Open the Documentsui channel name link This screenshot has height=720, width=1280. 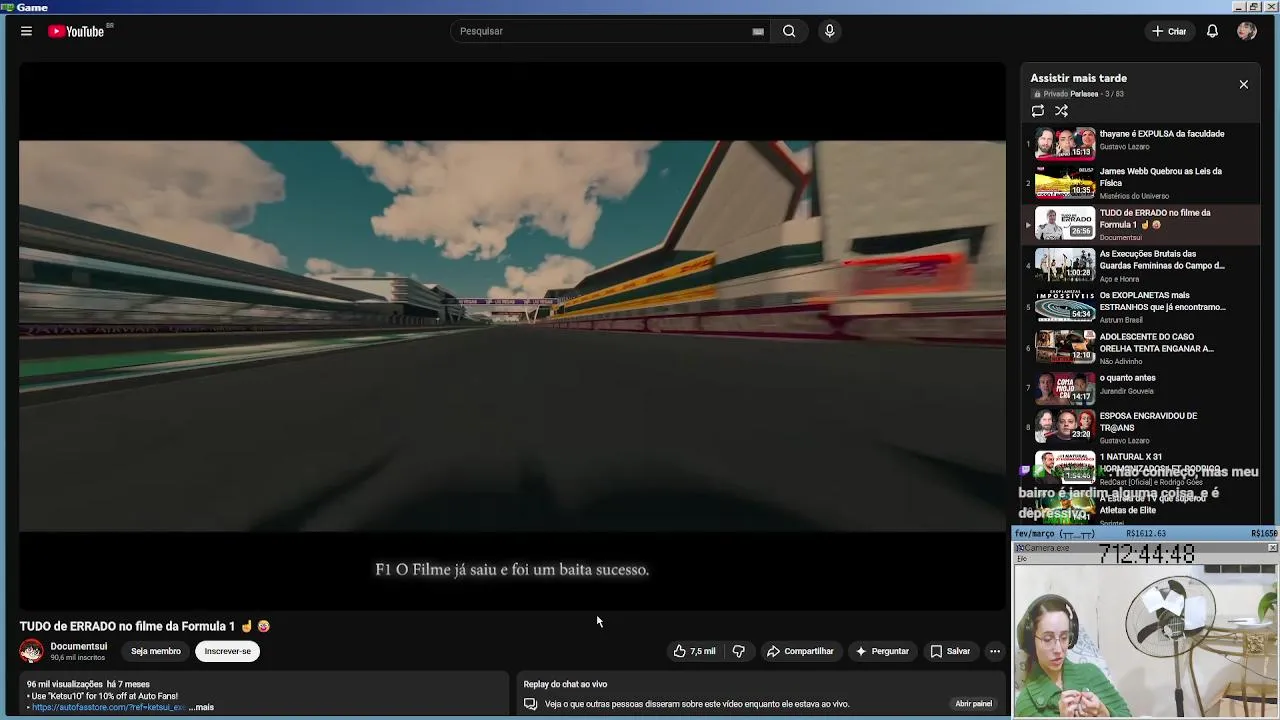coord(79,646)
